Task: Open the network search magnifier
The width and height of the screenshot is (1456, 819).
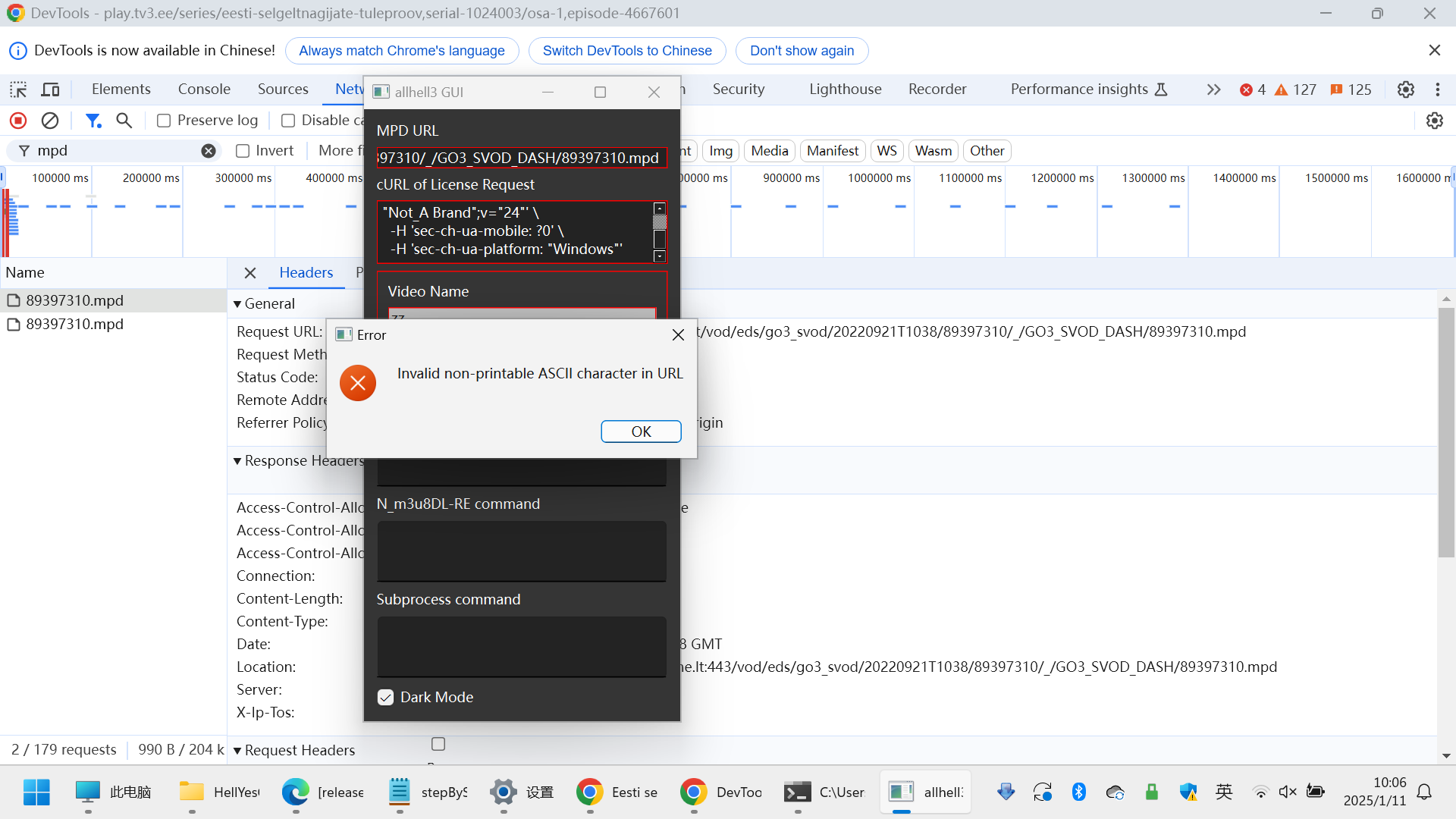Action: click(x=124, y=121)
